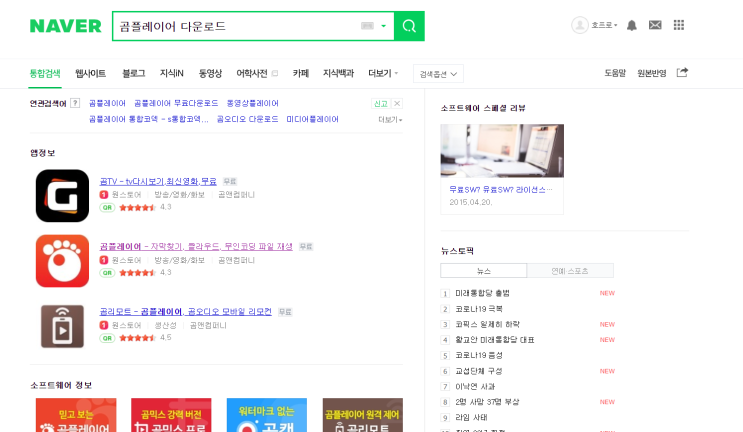This screenshot has width=743, height=432.
Task: Open the username account dropdown
Action: [x=604, y=25]
